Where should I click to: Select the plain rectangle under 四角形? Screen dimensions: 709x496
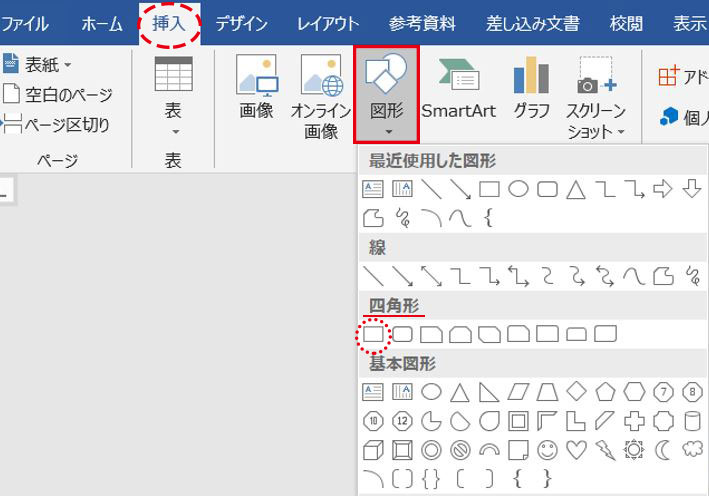point(373,334)
